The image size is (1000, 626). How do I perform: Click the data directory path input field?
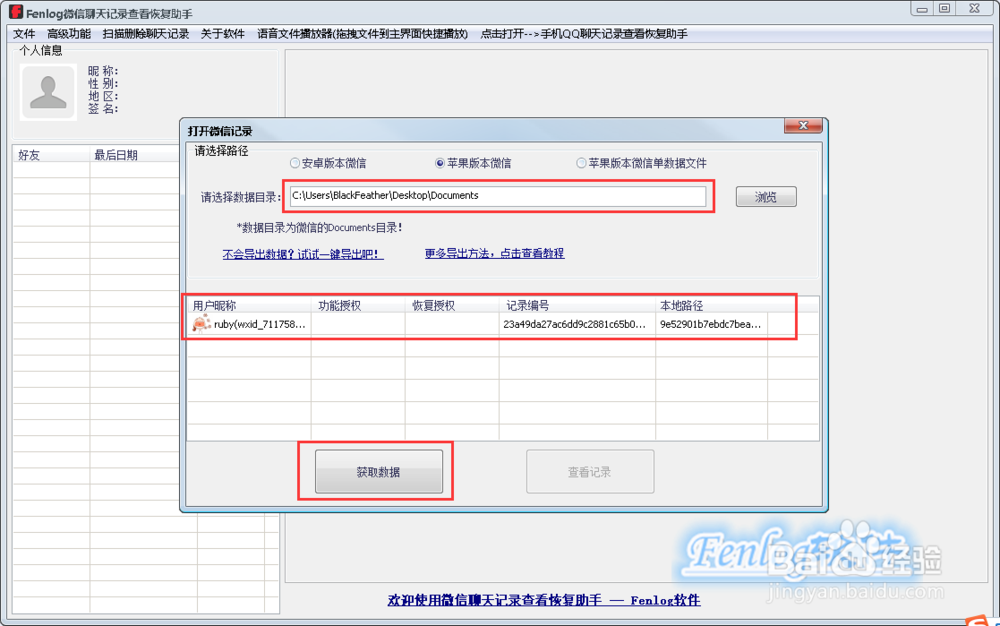[x=497, y=196]
